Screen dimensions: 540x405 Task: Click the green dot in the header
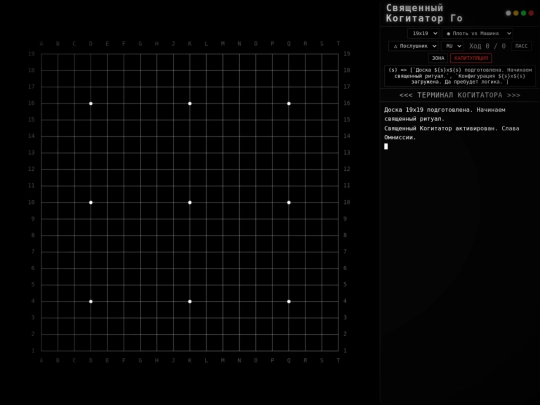point(523,13)
